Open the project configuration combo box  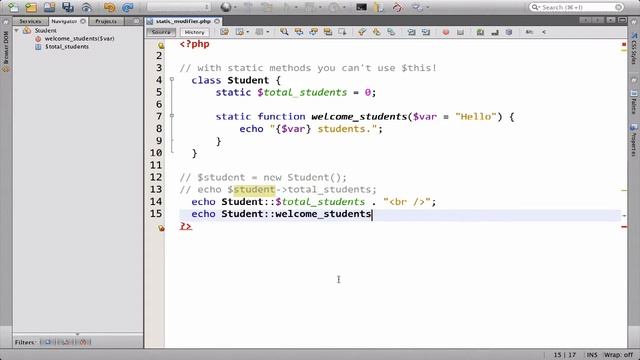(x=178, y=7)
